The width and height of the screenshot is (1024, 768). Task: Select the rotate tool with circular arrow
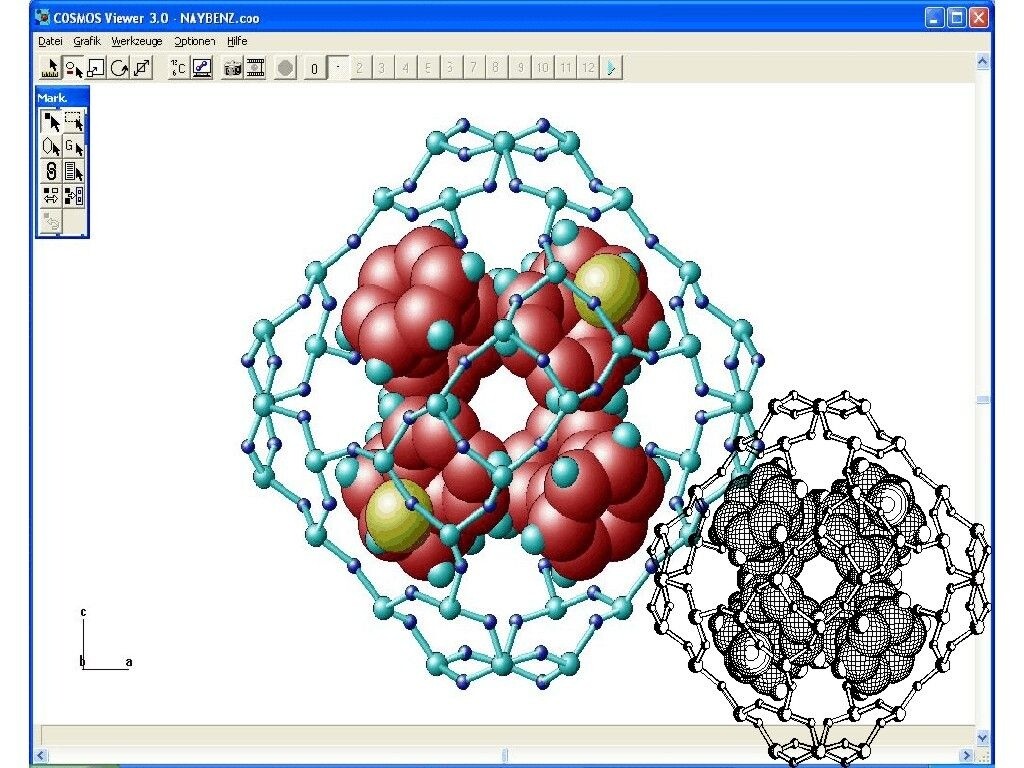coord(119,68)
